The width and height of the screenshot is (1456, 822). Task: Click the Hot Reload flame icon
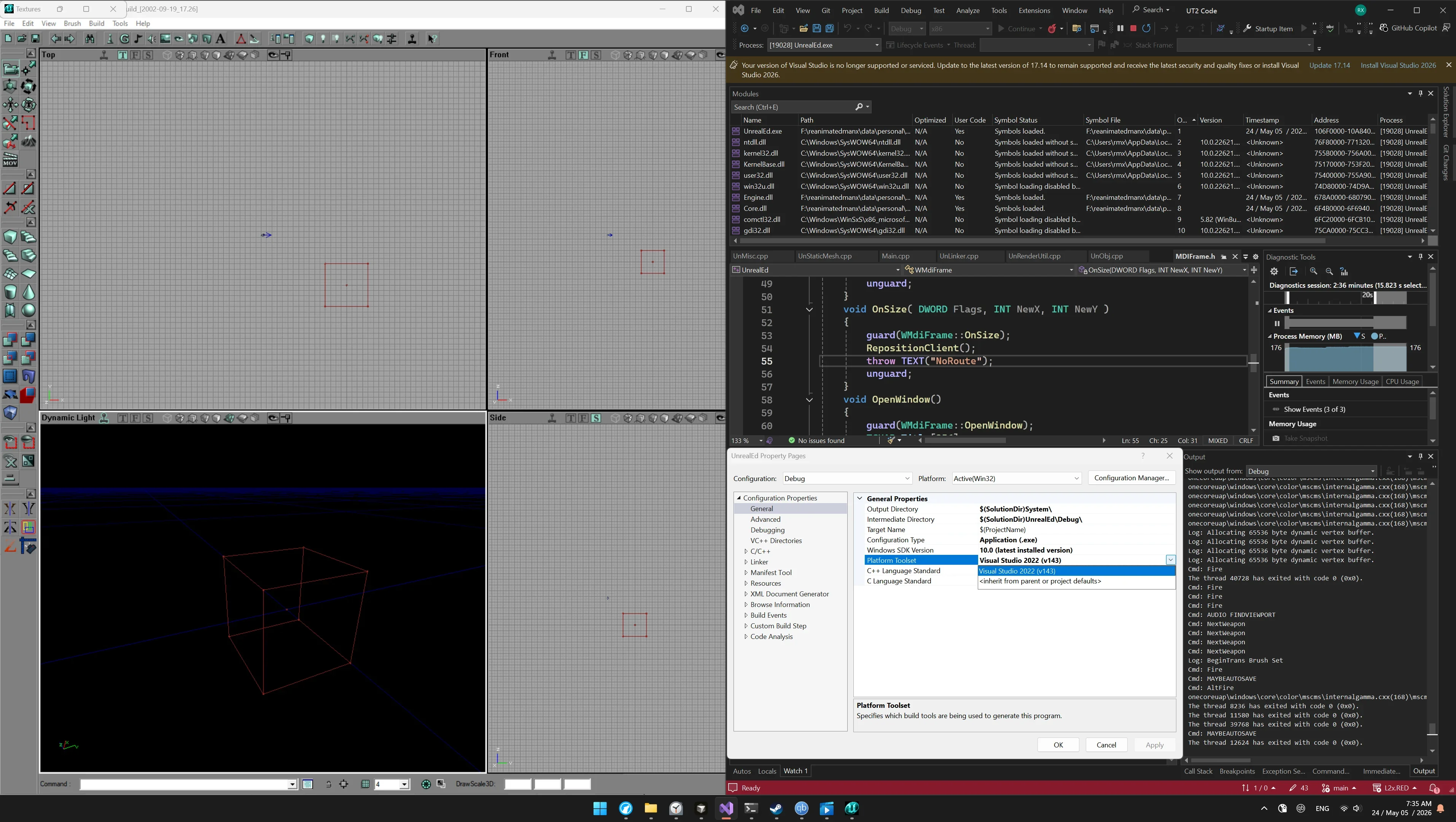click(1052, 28)
